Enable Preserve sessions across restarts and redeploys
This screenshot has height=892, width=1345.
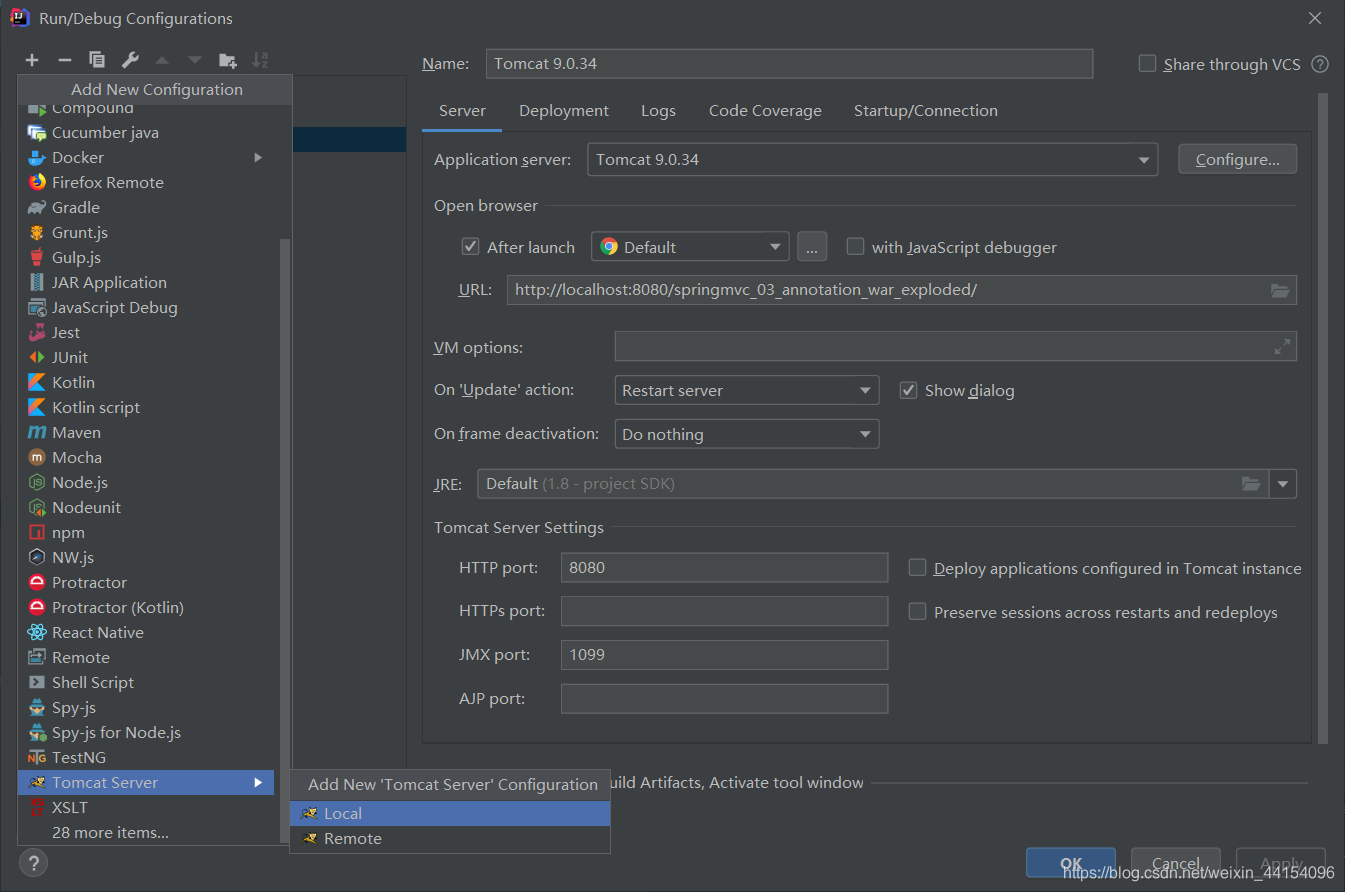pyautogui.click(x=917, y=611)
